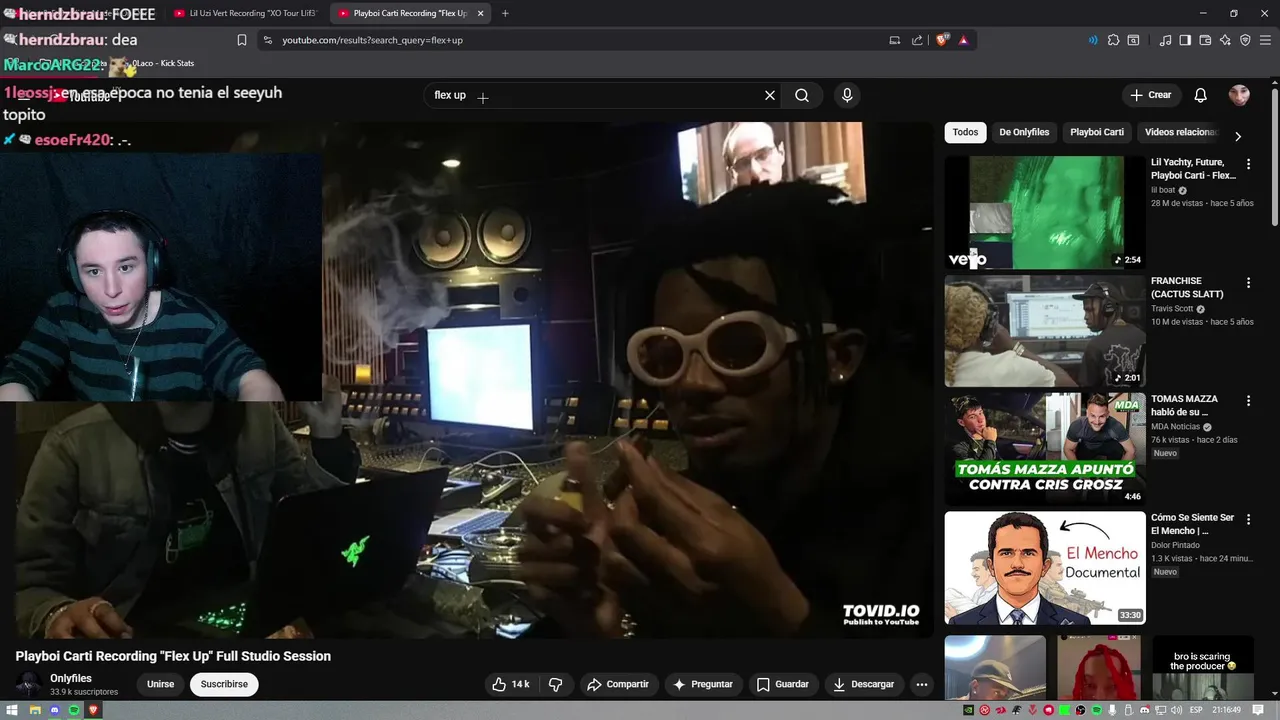Open Brave VPN shield icon
The width and height of the screenshot is (1280, 720).
click(1245, 40)
